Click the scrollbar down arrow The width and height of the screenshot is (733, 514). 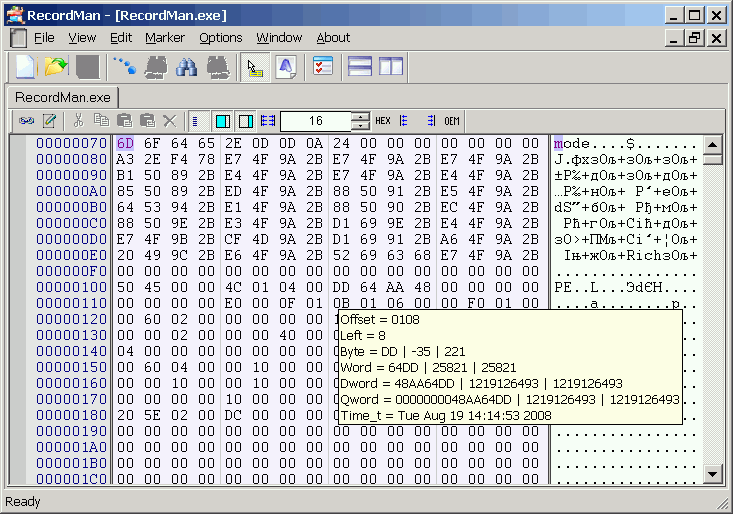[x=713, y=474]
